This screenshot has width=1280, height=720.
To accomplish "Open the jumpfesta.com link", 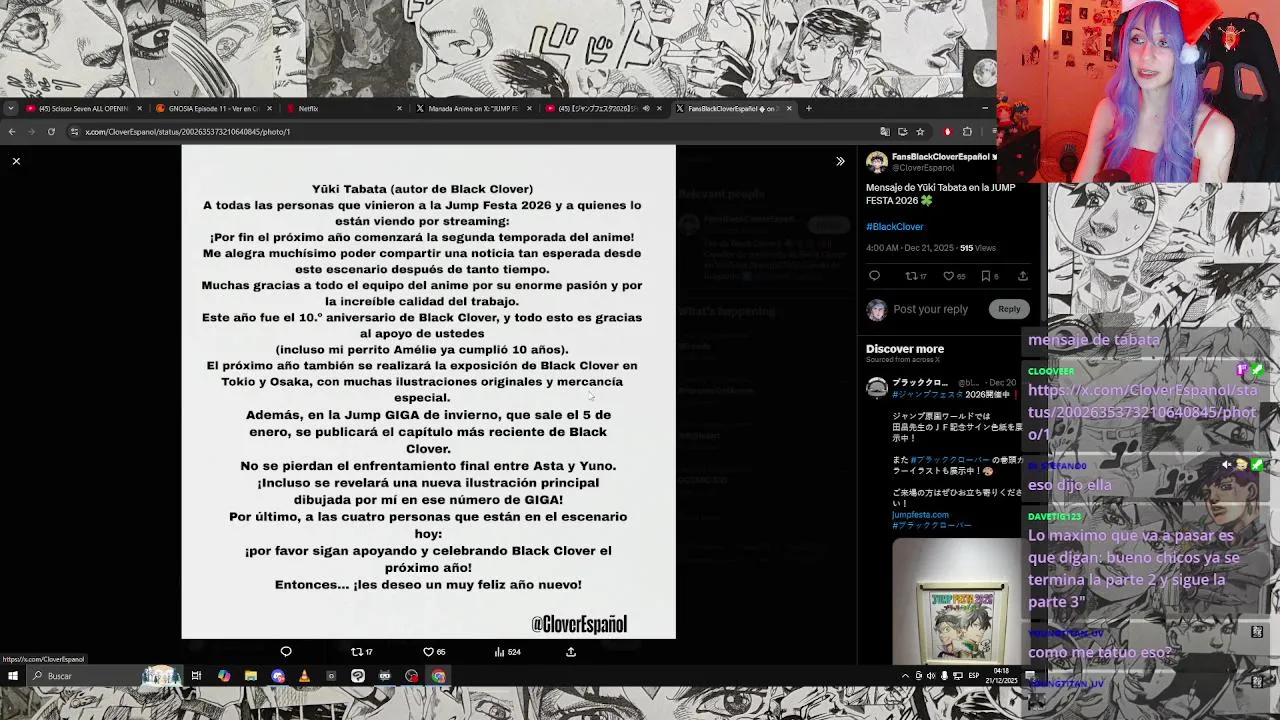I will 920,515.
